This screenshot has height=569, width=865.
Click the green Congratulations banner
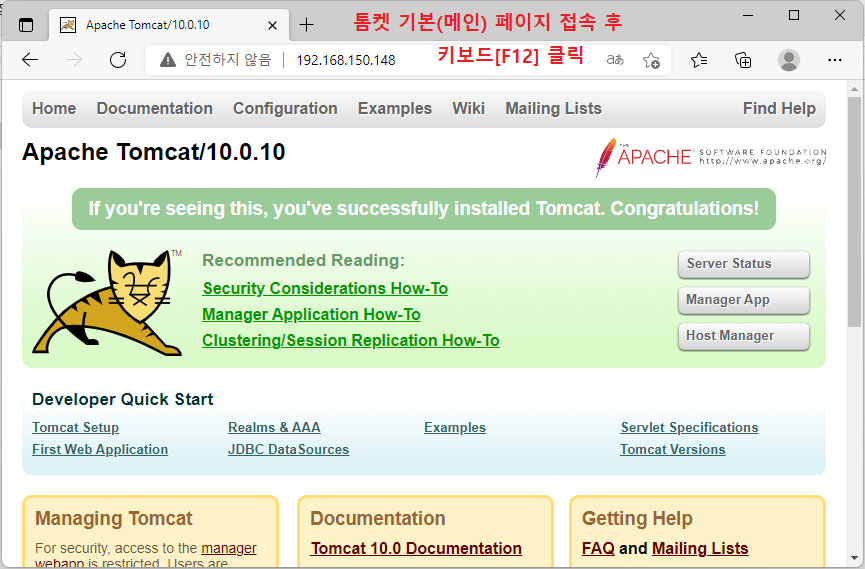(x=424, y=209)
